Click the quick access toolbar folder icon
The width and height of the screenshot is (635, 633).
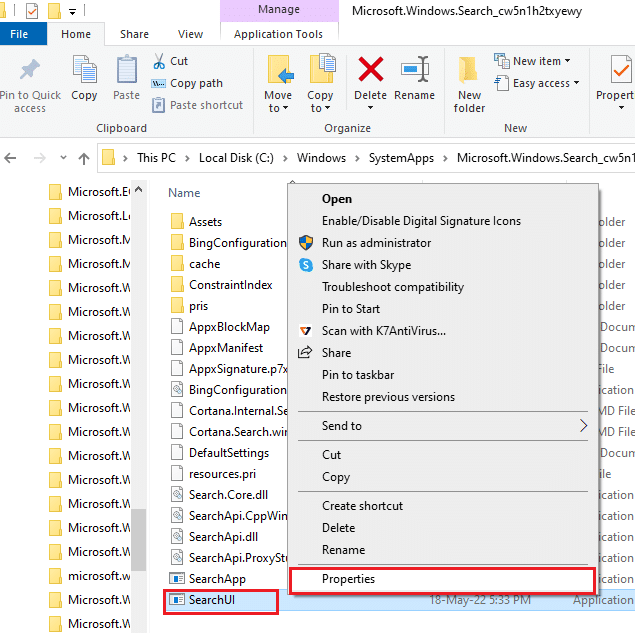[x=54, y=11]
